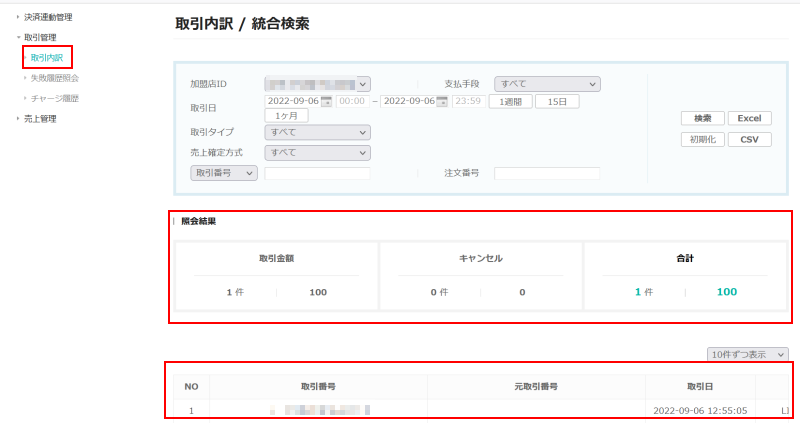The height and width of the screenshot is (423, 800).
Task: Open the 取引タイプ dropdown
Action: coord(317,132)
